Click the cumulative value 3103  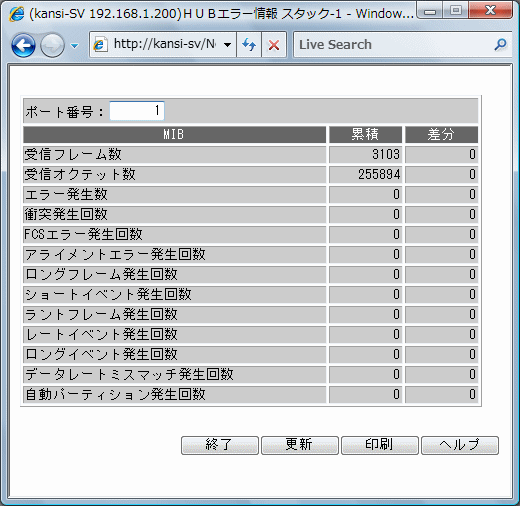(386, 154)
